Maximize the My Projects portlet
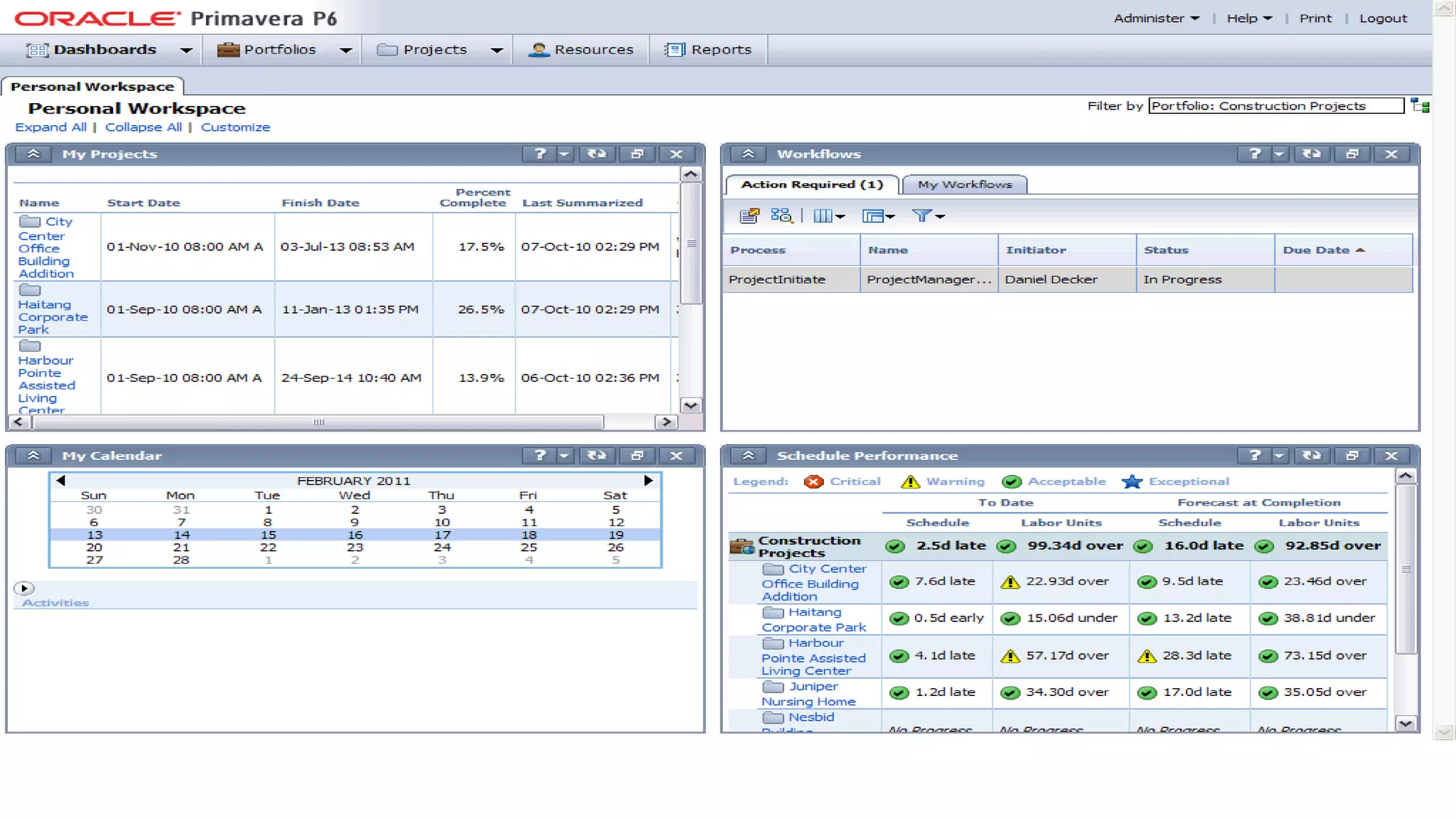This screenshot has width=1456, height=819. 637,154
